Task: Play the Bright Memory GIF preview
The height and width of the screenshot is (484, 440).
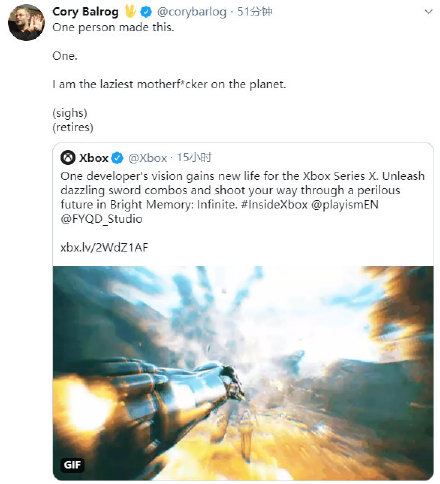Action: (x=243, y=373)
